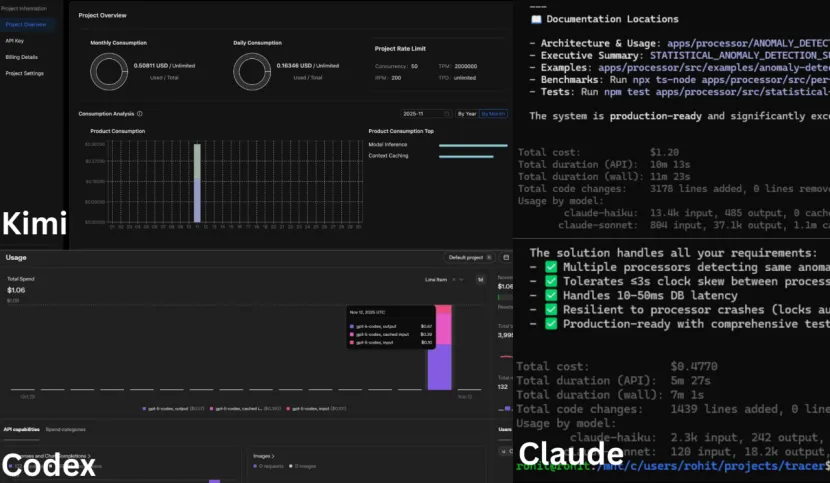This screenshot has width=830, height=483.
Task: Open Project Overview in the sidebar
Action: coord(26,24)
